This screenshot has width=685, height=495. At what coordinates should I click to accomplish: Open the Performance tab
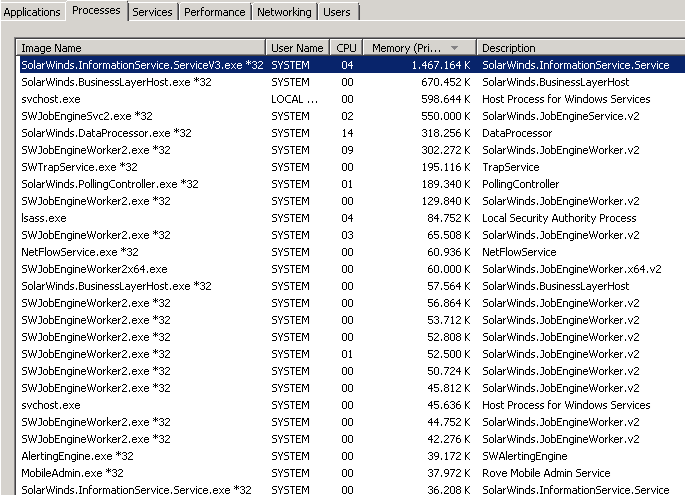point(214,12)
